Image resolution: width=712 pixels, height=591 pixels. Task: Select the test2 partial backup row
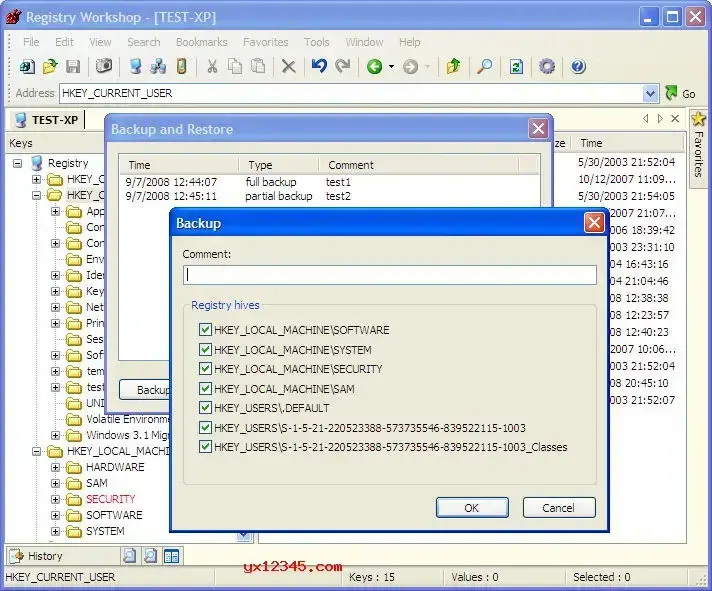[330, 196]
